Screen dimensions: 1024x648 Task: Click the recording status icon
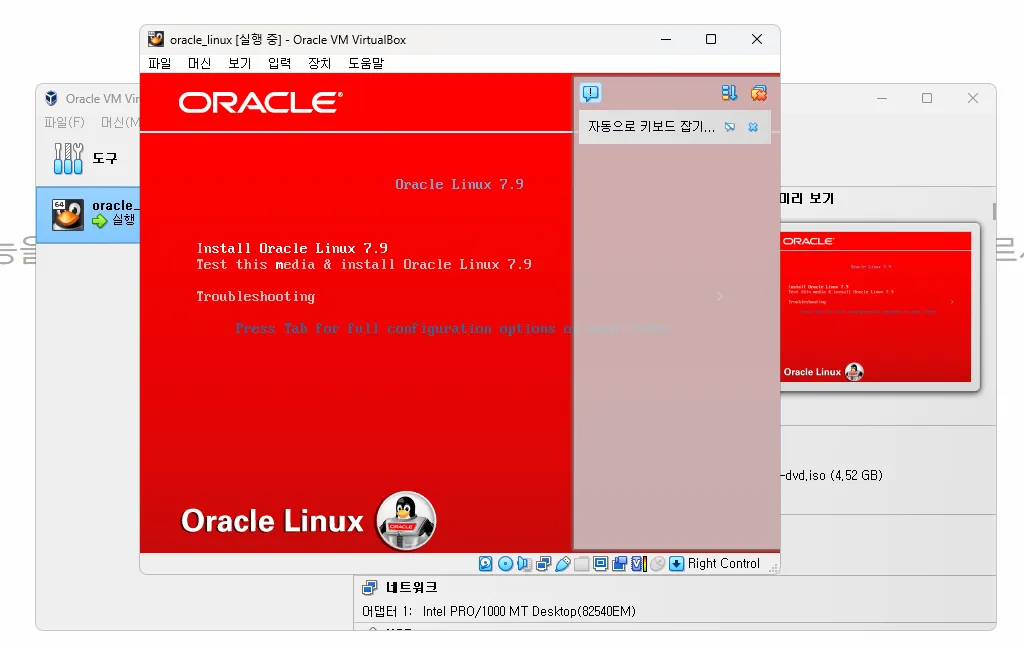[x=620, y=564]
